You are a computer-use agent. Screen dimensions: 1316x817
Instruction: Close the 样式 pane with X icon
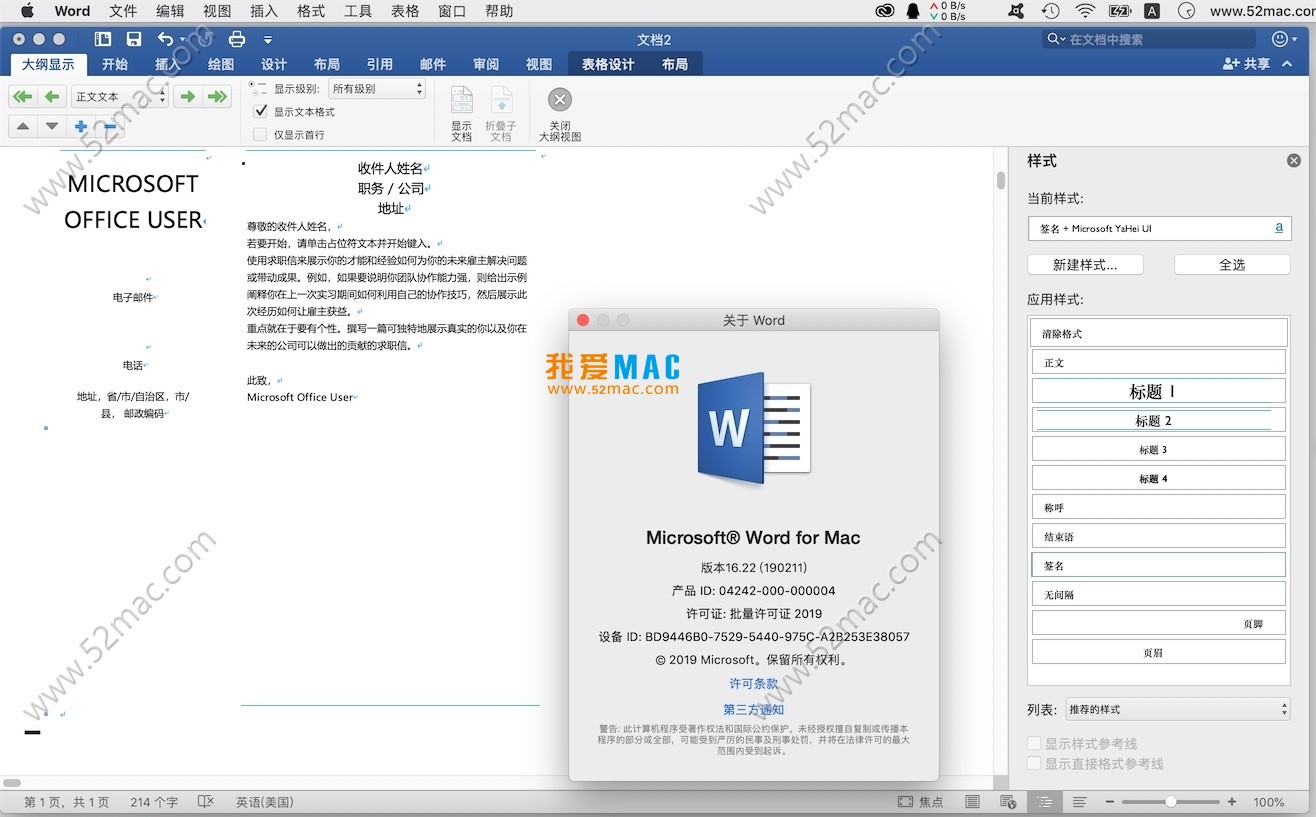pos(1294,160)
